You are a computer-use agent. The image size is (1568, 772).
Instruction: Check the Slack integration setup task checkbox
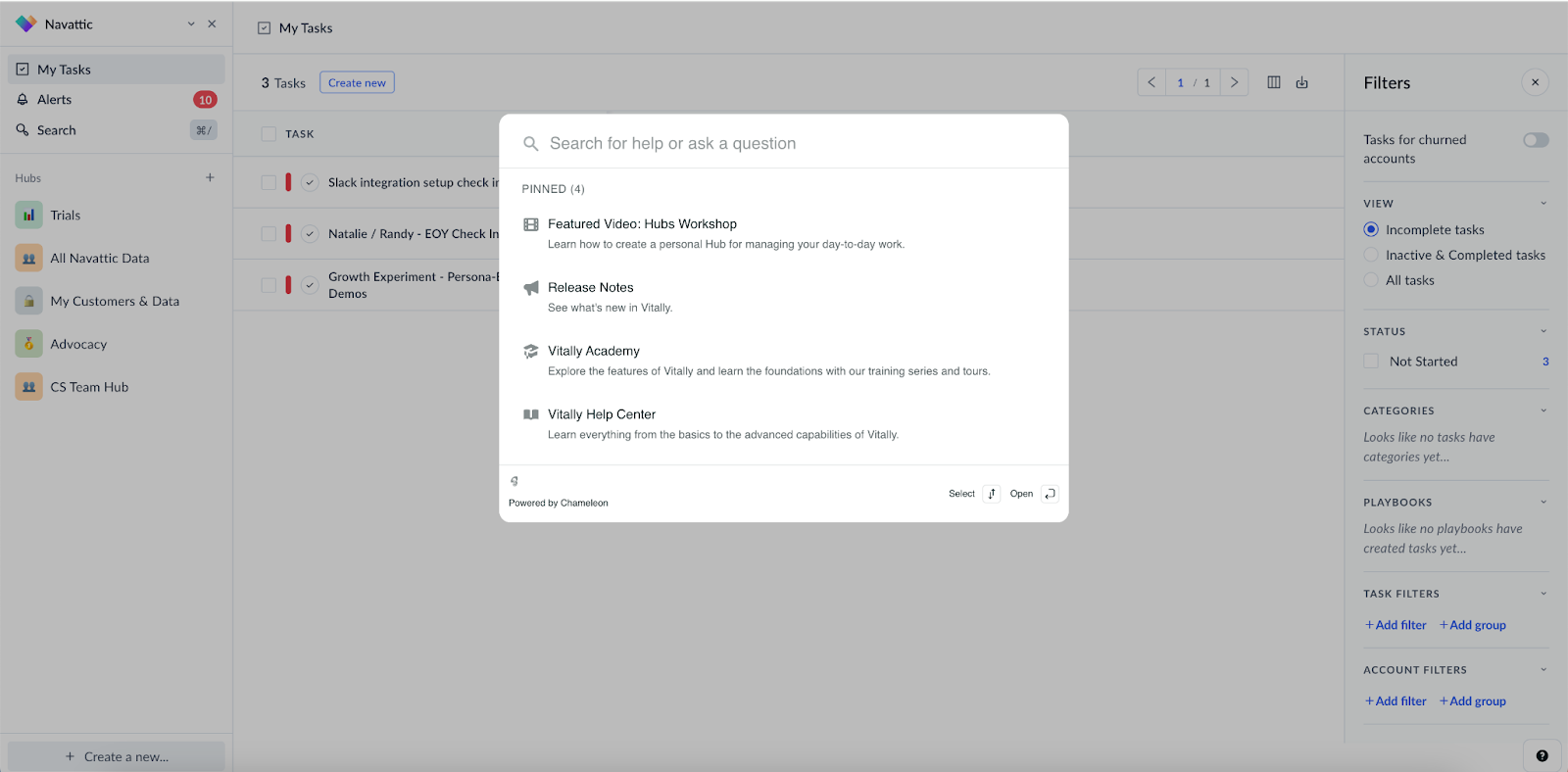(x=269, y=182)
